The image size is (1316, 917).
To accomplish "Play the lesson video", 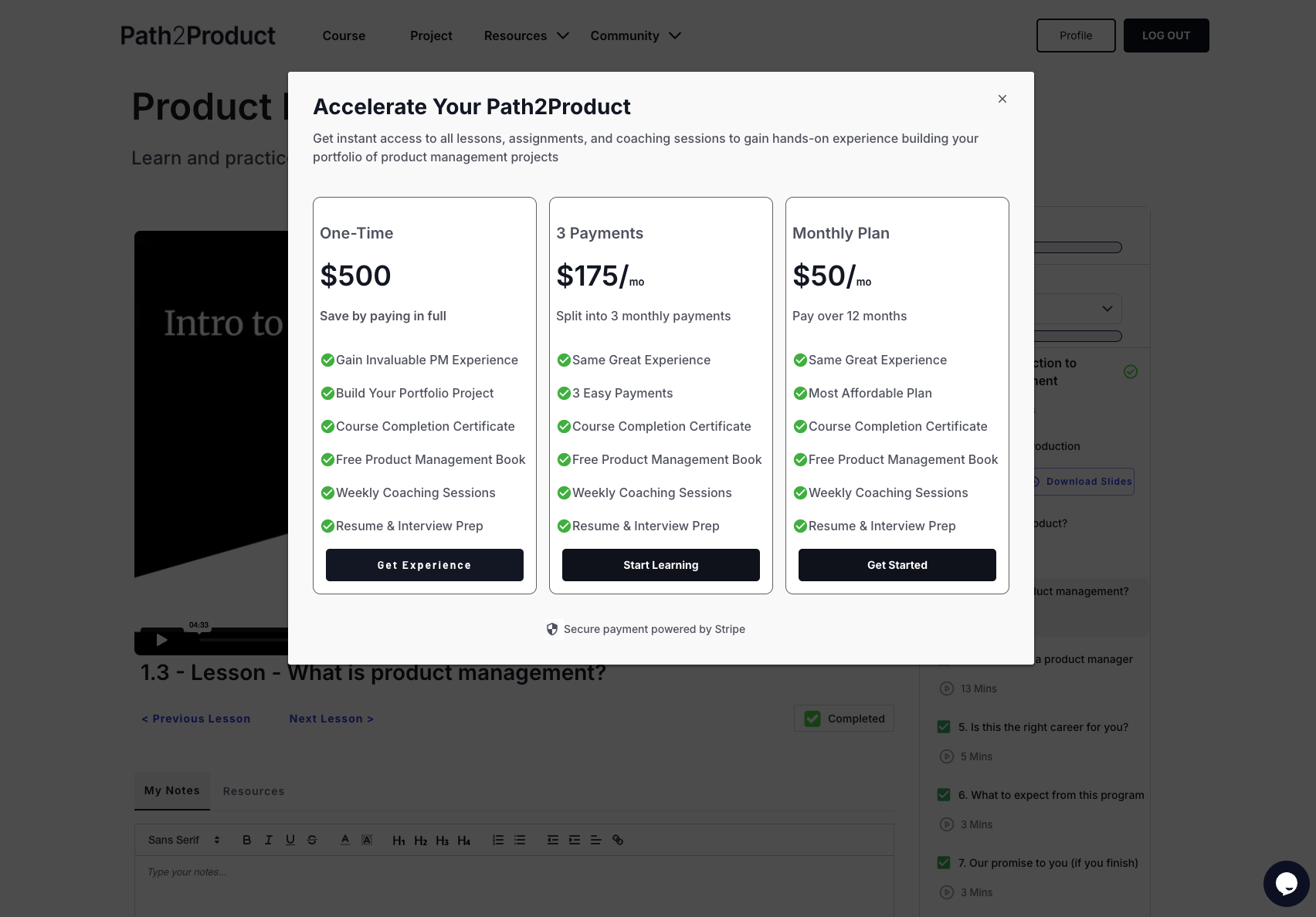I will tap(161, 640).
